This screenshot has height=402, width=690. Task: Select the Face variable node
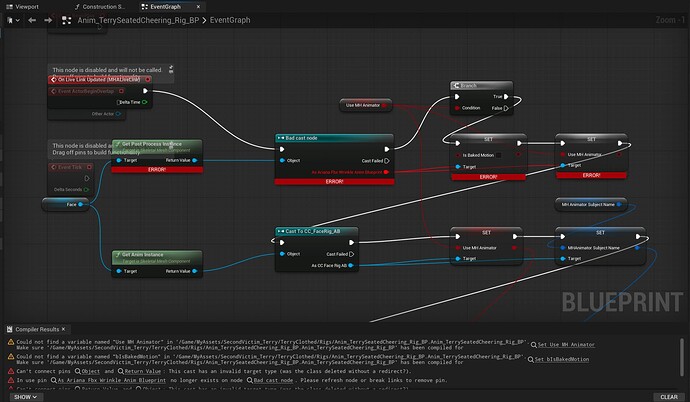(65, 205)
